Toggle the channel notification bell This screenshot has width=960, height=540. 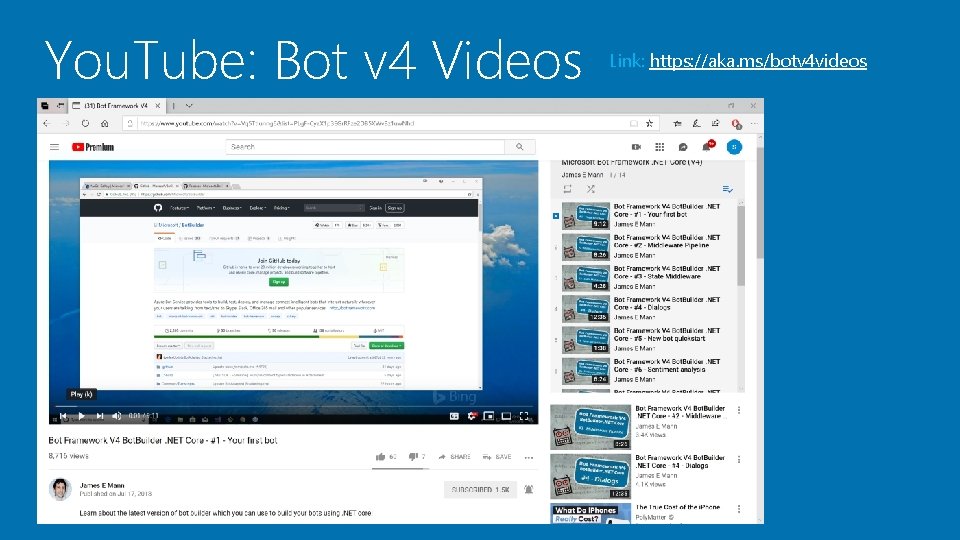528,490
